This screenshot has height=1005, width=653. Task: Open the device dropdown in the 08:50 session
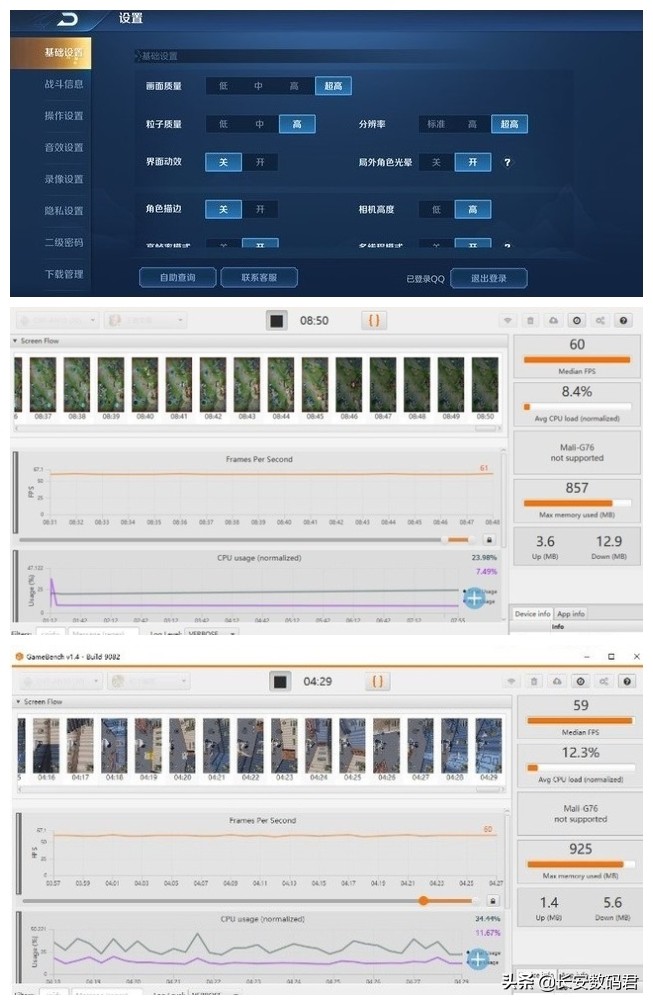pyautogui.click(x=57, y=320)
